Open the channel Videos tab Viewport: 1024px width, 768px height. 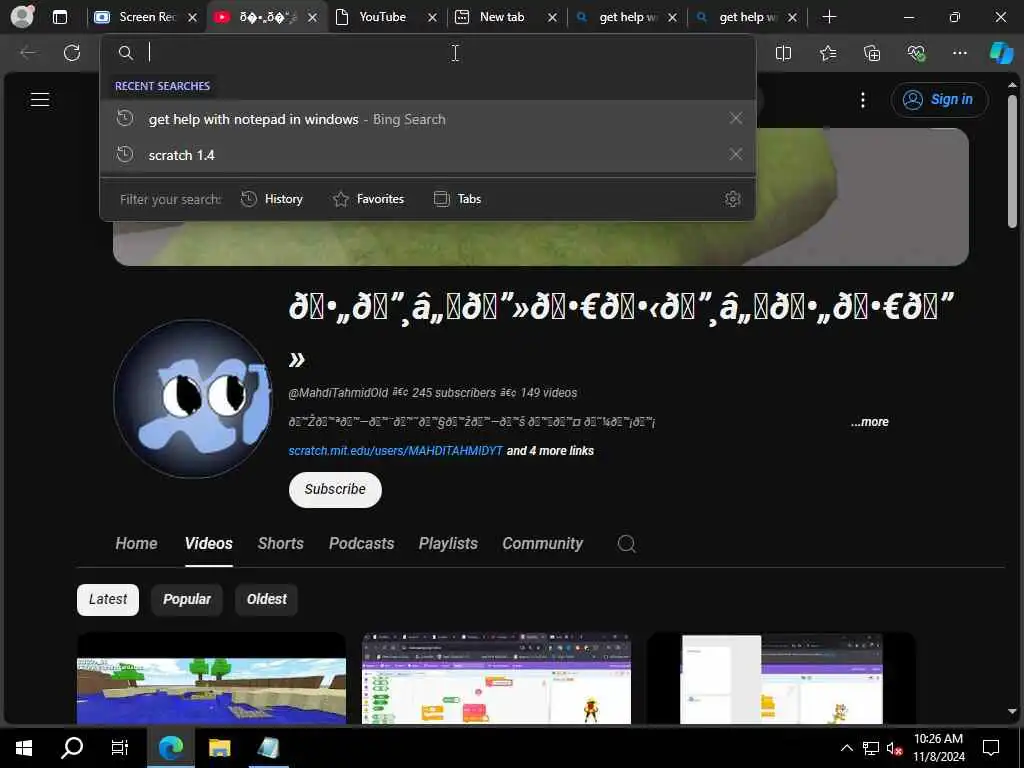208,543
